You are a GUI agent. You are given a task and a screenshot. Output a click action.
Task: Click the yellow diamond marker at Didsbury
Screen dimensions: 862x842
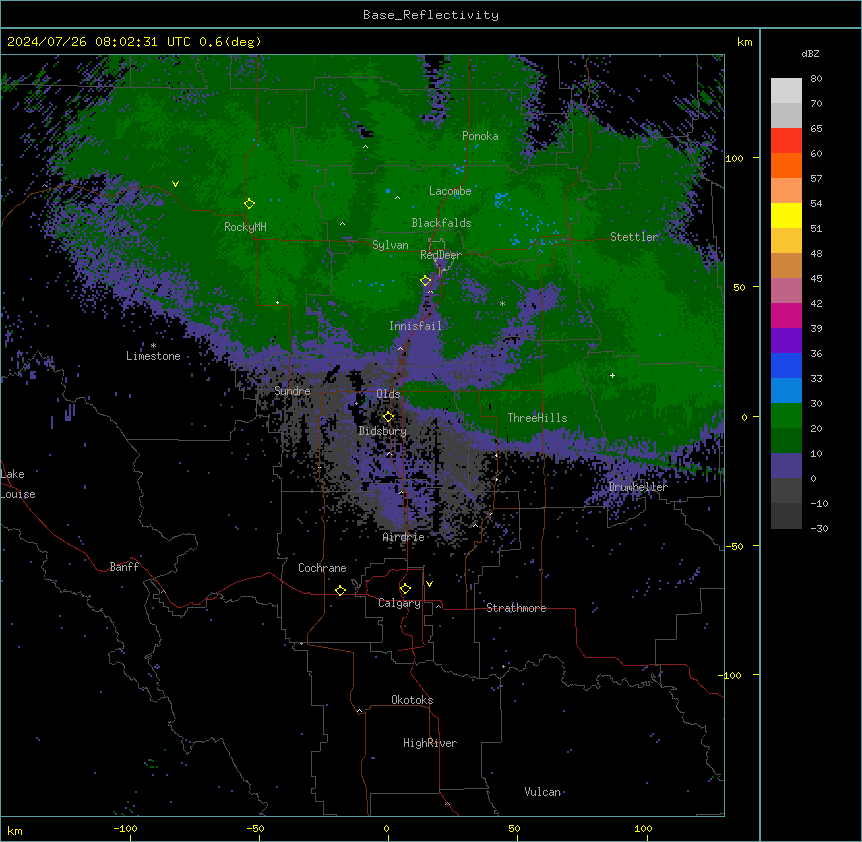(x=388, y=417)
